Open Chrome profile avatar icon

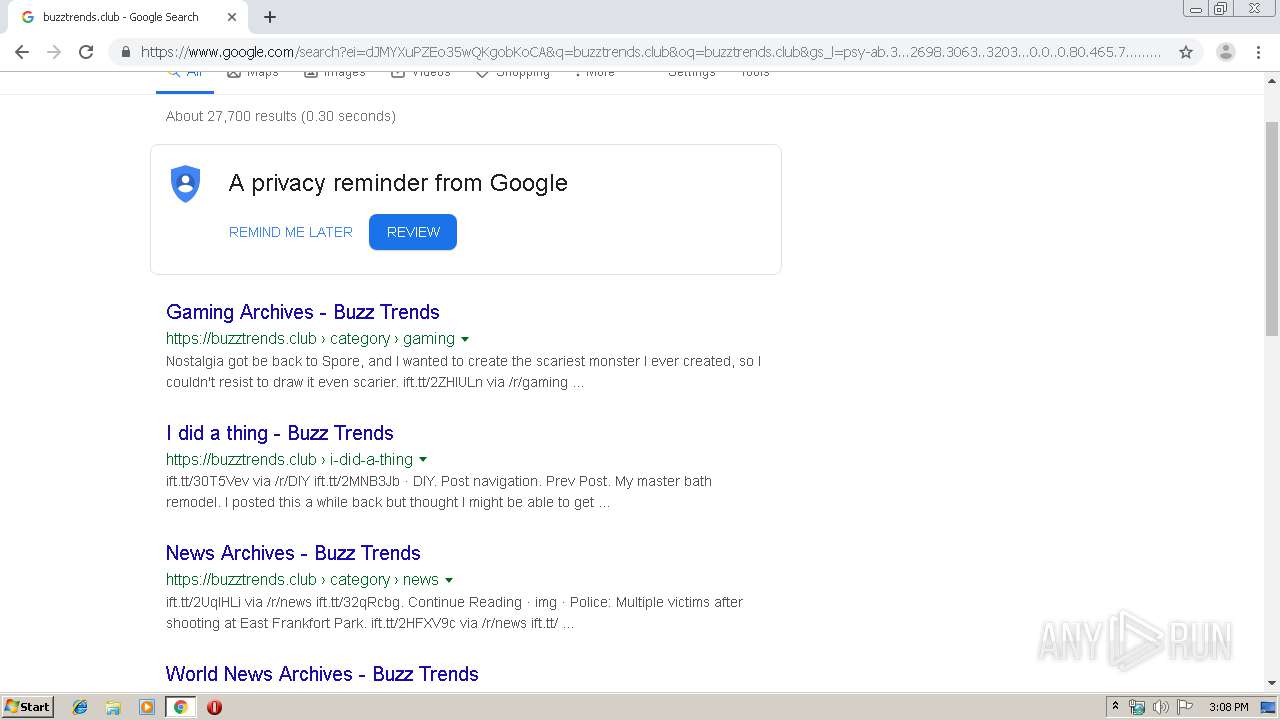coord(1226,52)
